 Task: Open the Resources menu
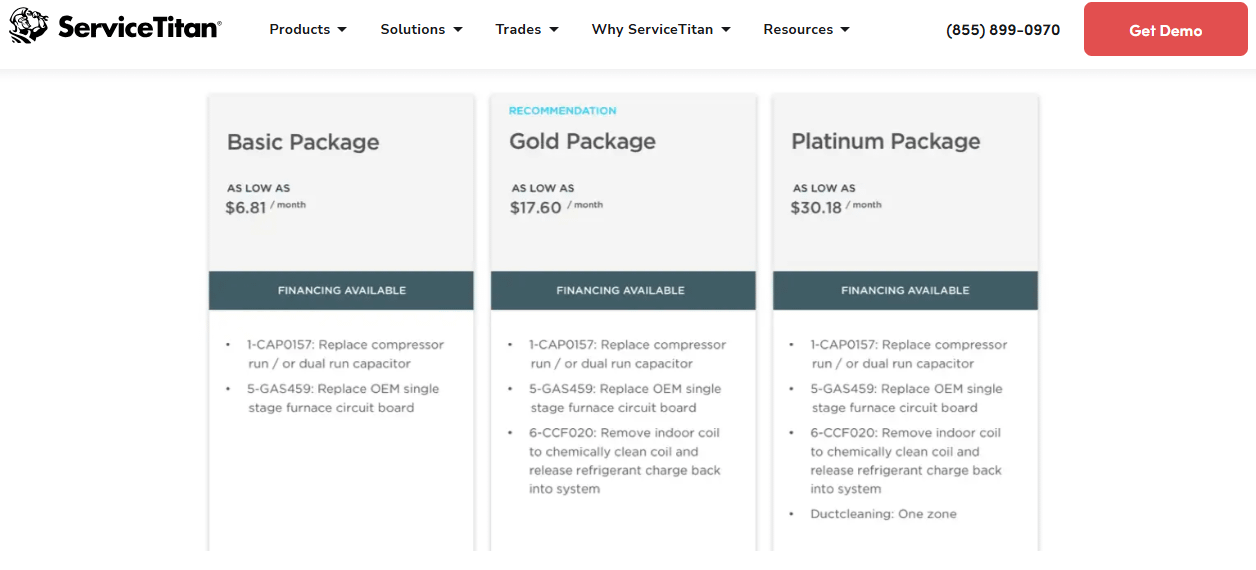(x=806, y=29)
